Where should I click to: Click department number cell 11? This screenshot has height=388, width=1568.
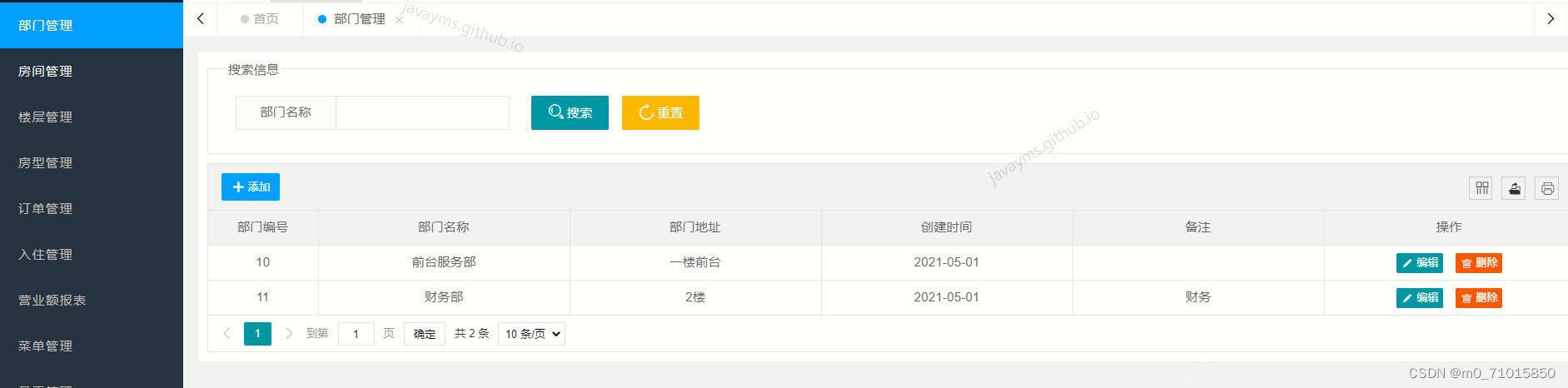263,297
